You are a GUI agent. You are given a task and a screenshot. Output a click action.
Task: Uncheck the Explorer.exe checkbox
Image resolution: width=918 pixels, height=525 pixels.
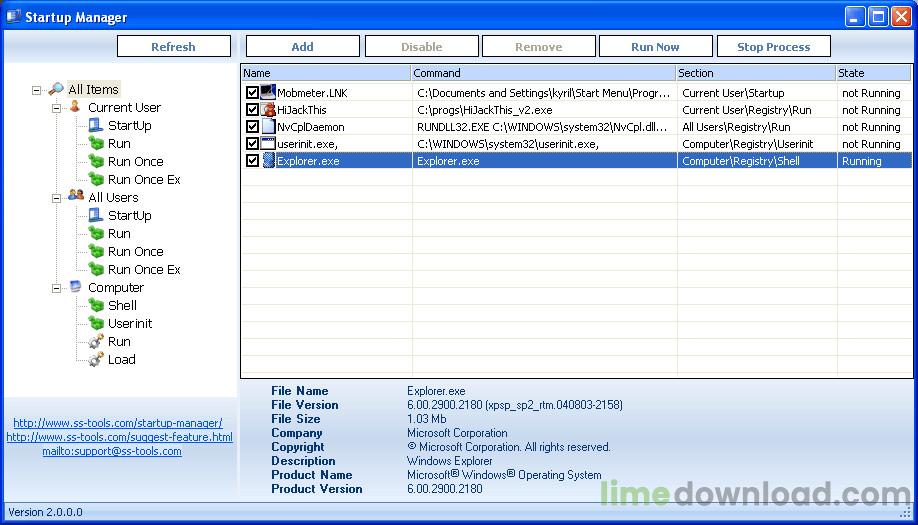[252, 161]
